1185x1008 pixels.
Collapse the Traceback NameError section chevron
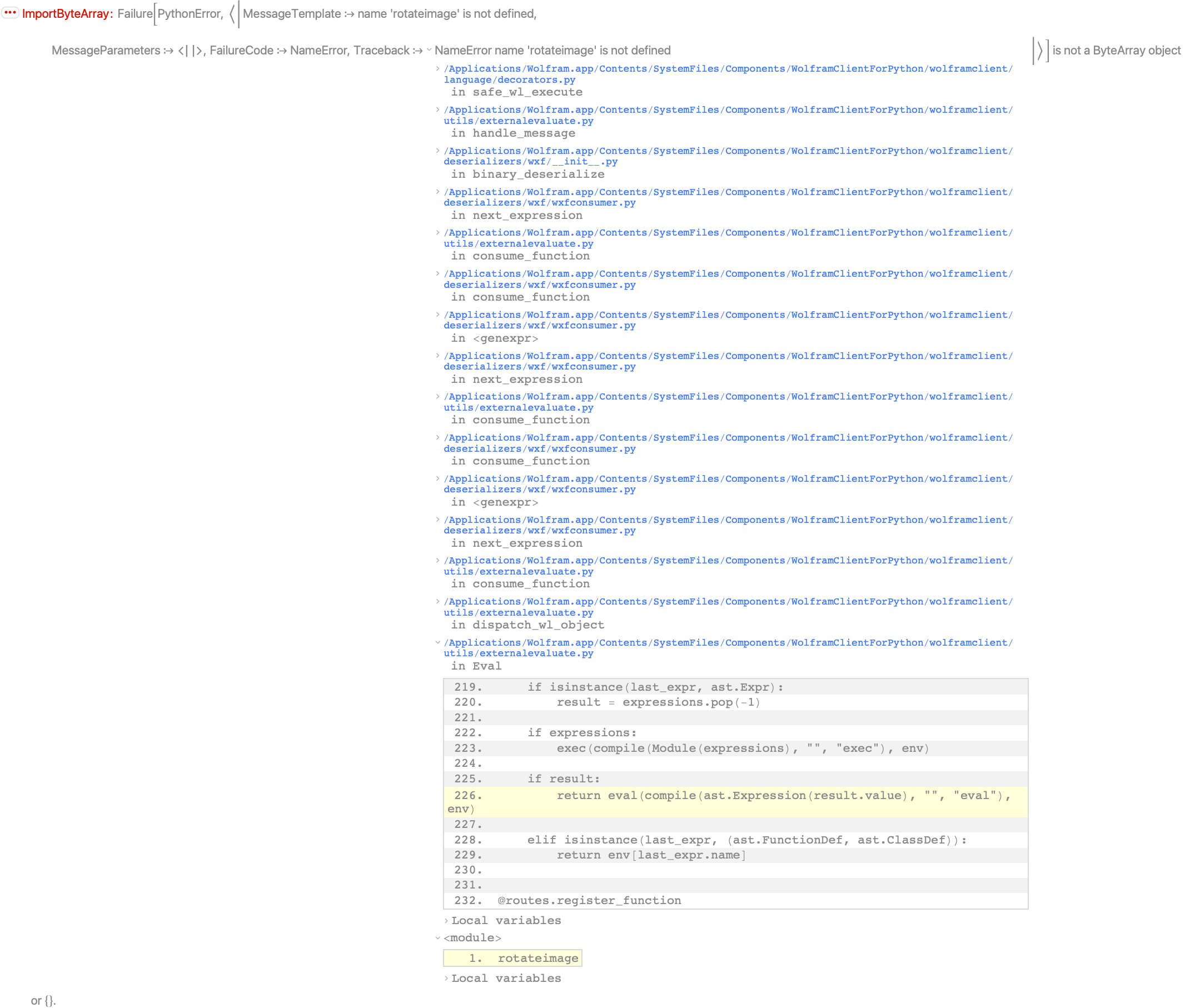(x=429, y=50)
